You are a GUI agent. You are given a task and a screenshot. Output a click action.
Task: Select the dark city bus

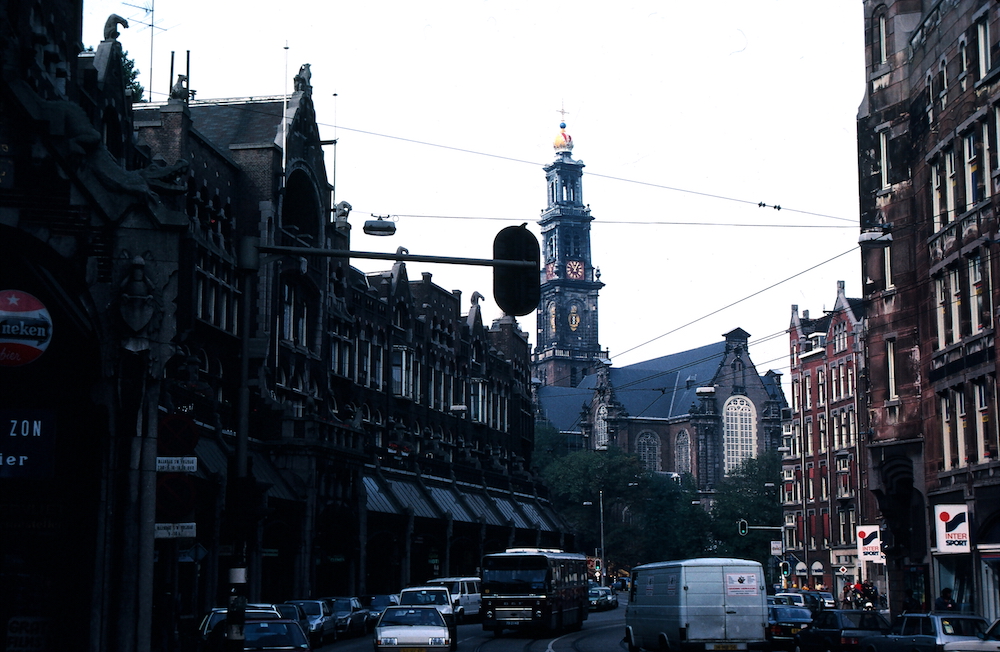point(533,590)
